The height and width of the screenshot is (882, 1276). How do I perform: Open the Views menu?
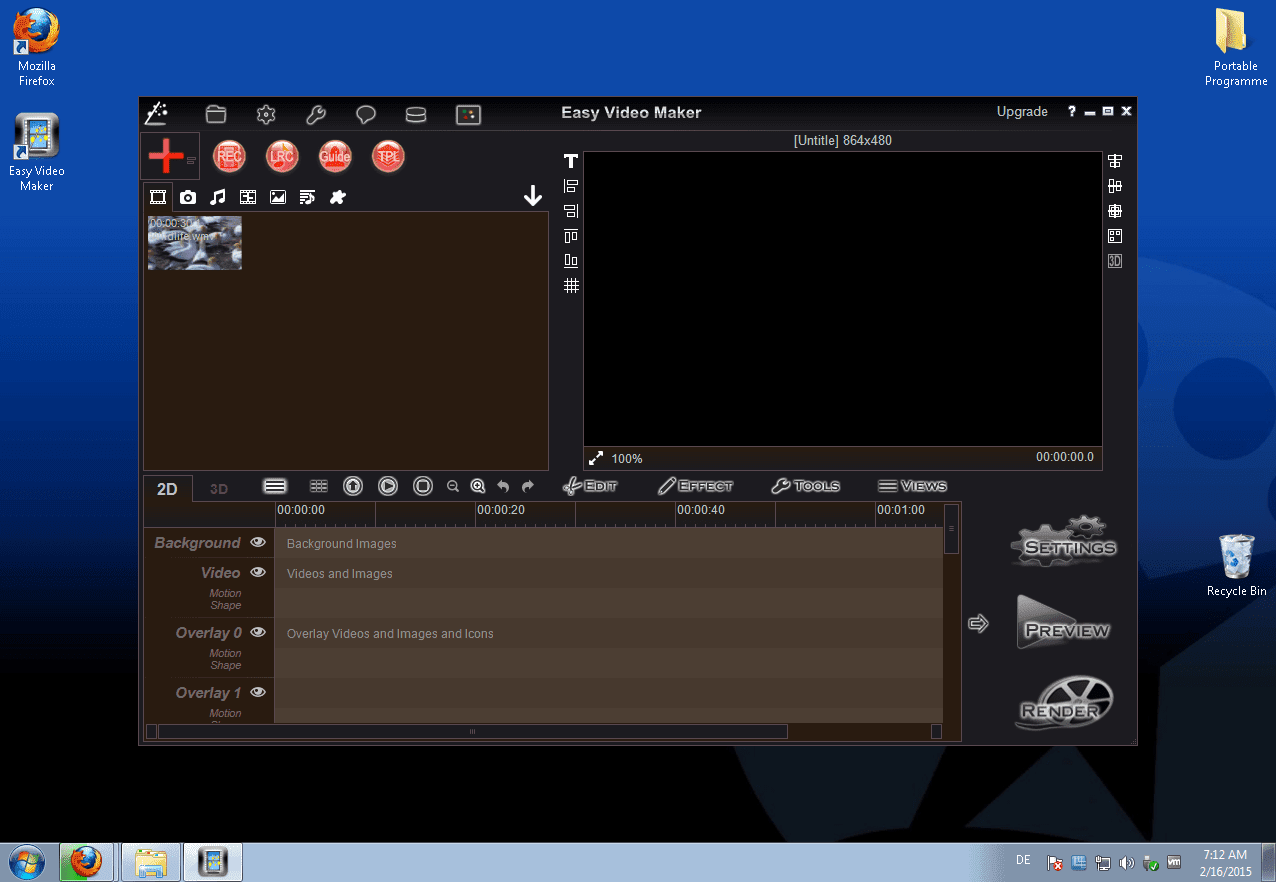click(x=912, y=486)
